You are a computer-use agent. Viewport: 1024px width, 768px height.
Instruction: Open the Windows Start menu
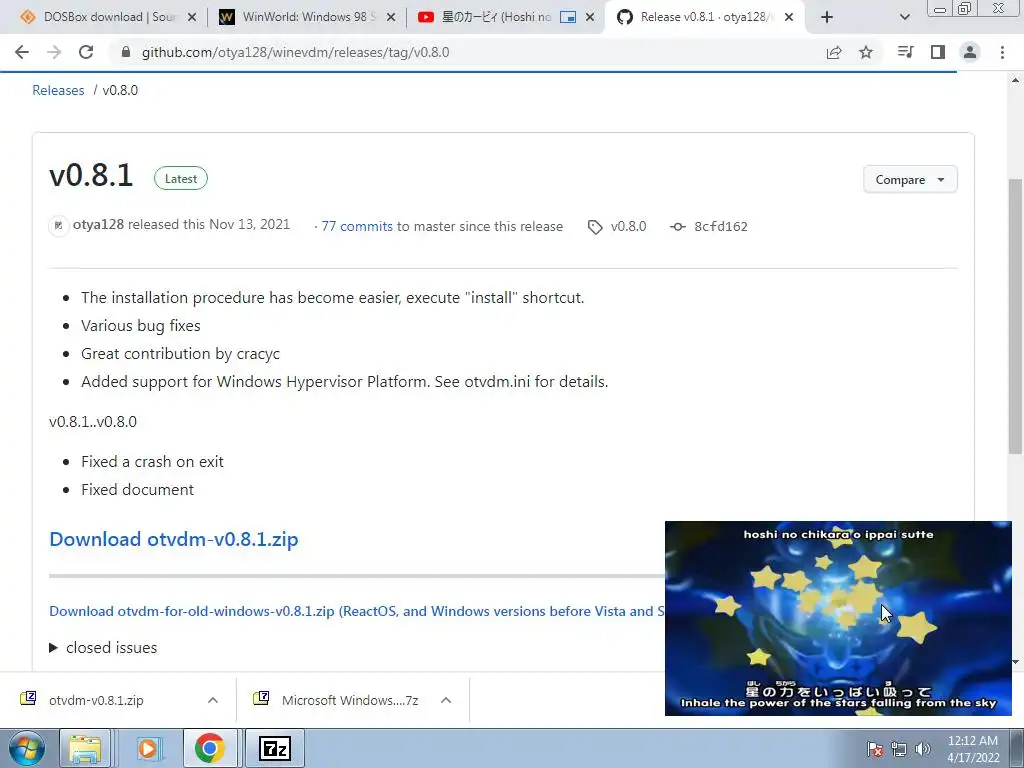tap(27, 748)
